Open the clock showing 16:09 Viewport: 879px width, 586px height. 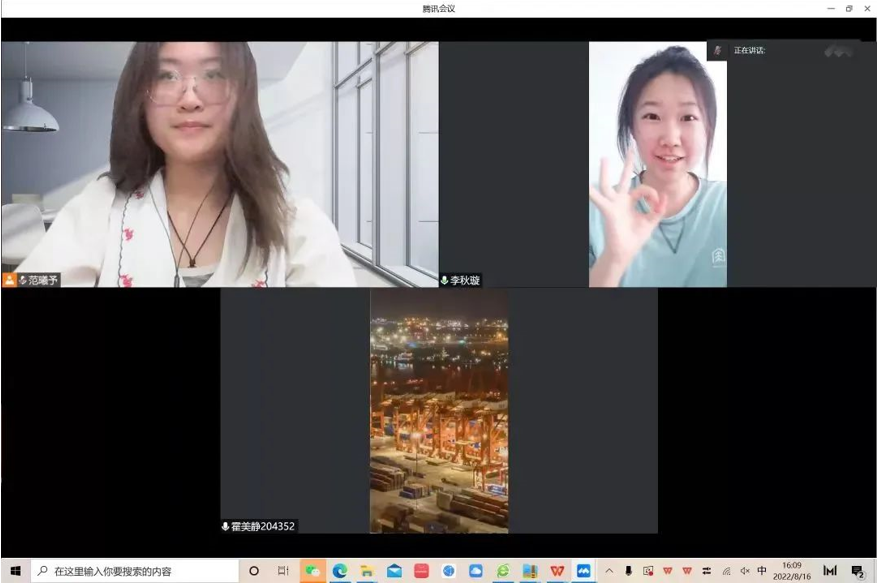[792, 571]
